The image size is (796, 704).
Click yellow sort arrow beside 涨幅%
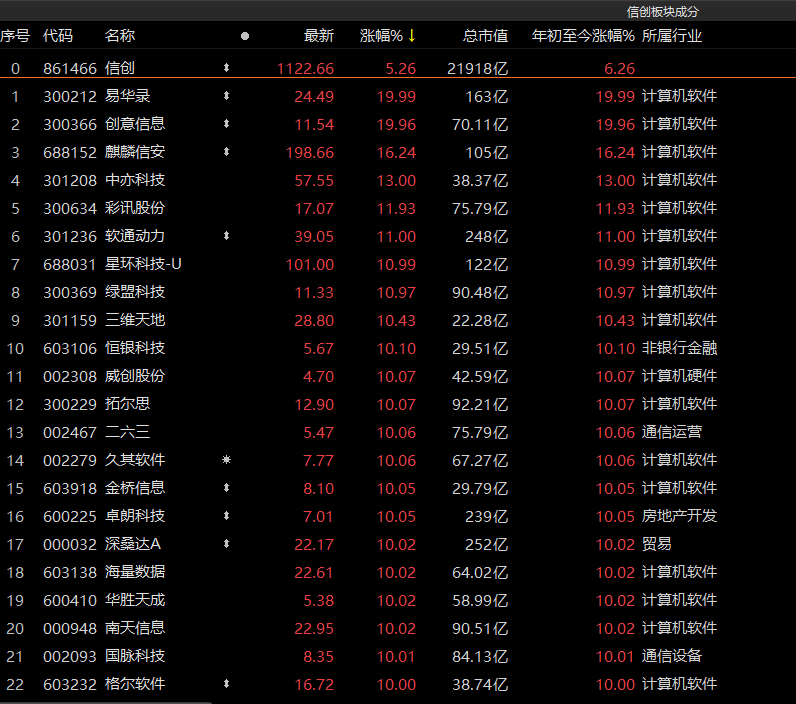[x=412, y=36]
